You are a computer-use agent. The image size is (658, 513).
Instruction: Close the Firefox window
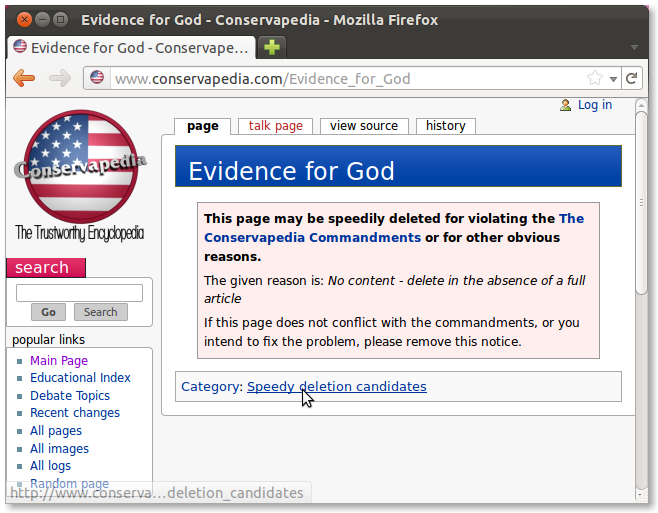pos(24,19)
